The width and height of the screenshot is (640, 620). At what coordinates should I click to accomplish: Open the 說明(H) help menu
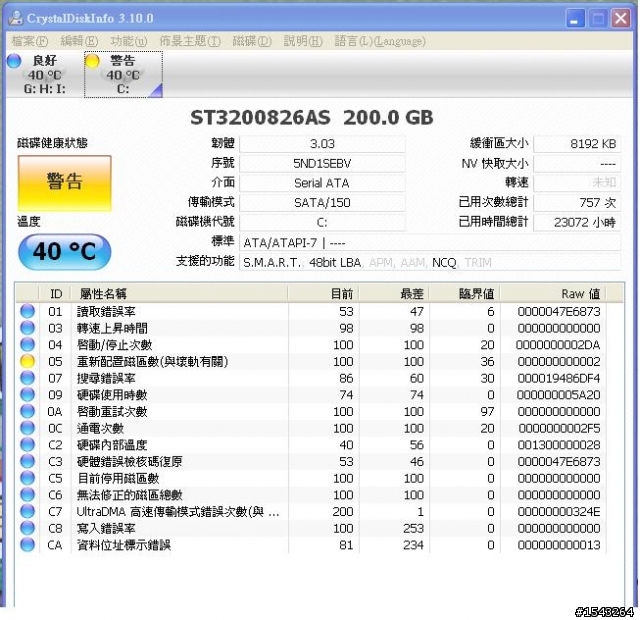coord(302,41)
